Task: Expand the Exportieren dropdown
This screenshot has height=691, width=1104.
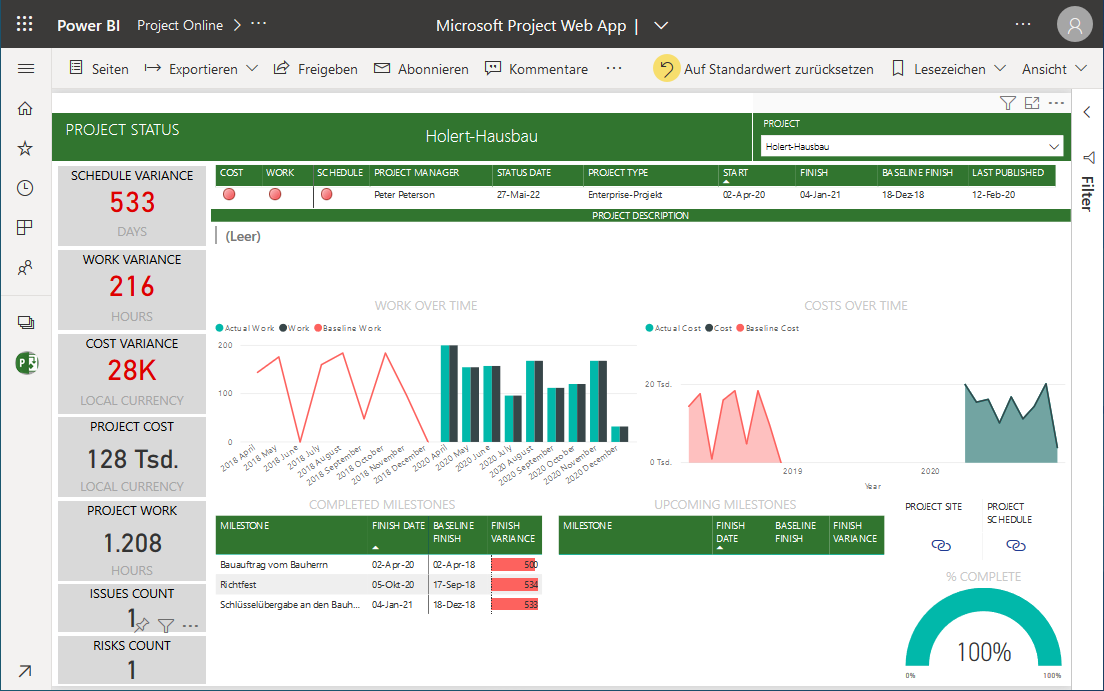Action: pyautogui.click(x=252, y=68)
